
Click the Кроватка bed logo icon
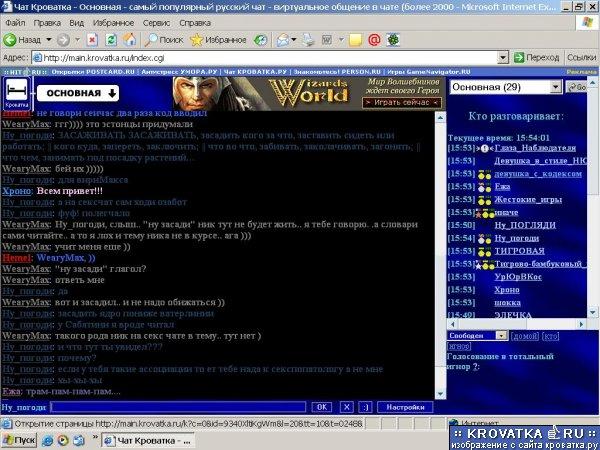tap(17, 93)
